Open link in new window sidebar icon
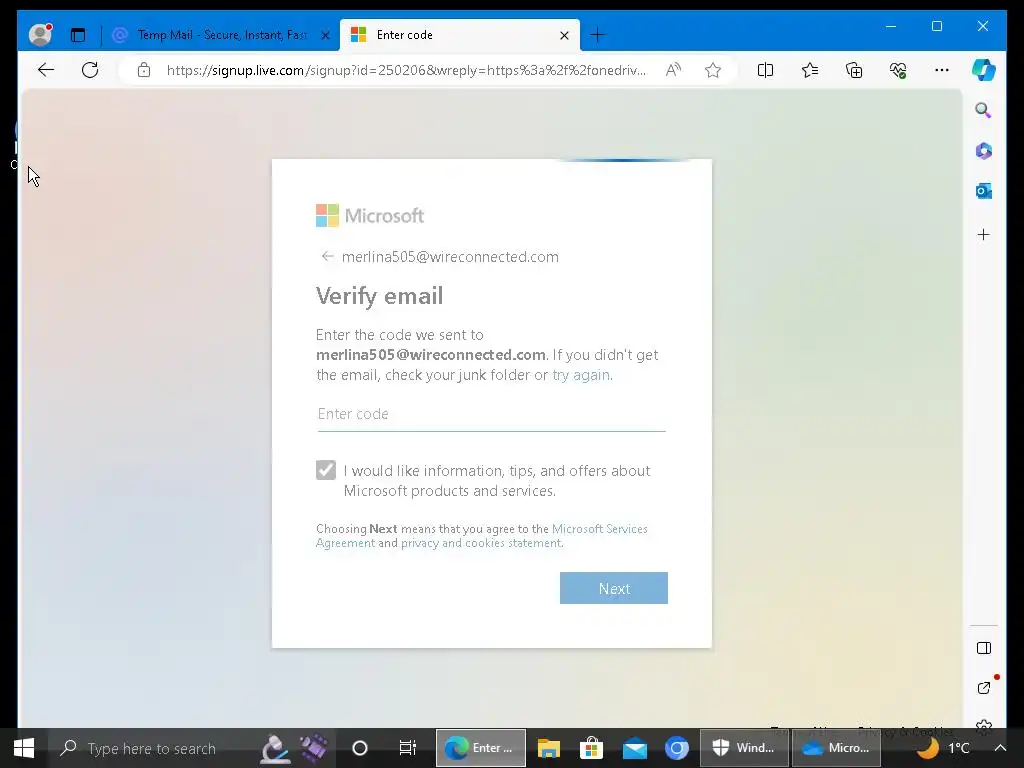 click(984, 688)
